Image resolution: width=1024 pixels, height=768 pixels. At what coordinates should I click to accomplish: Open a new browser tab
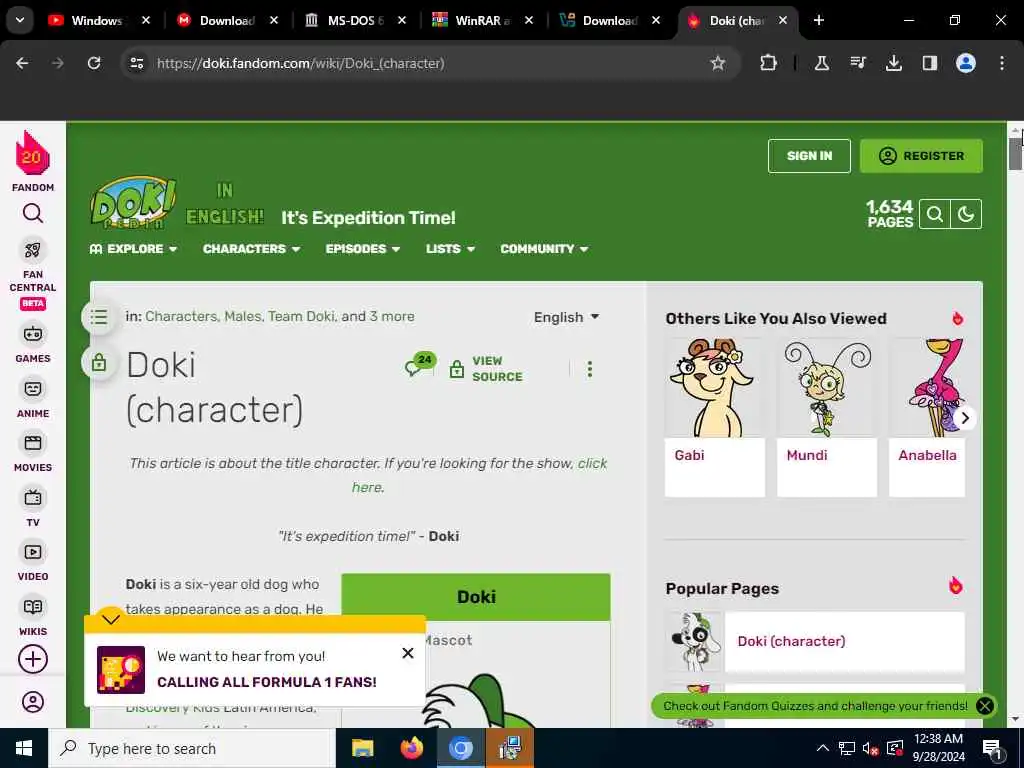click(819, 20)
